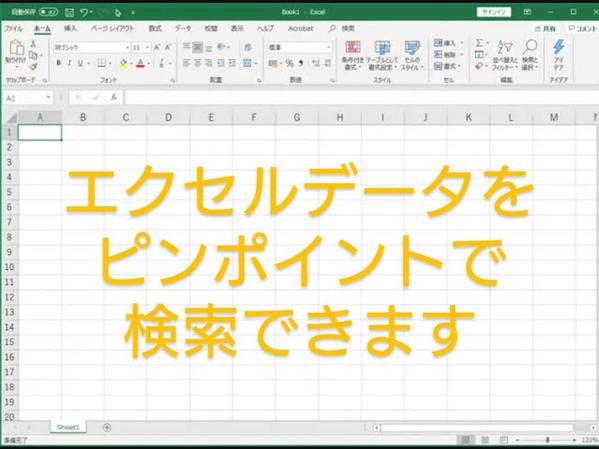Open the font size dropdown showing 11
Image resolution: width=599 pixels, height=449 pixels.
147,48
